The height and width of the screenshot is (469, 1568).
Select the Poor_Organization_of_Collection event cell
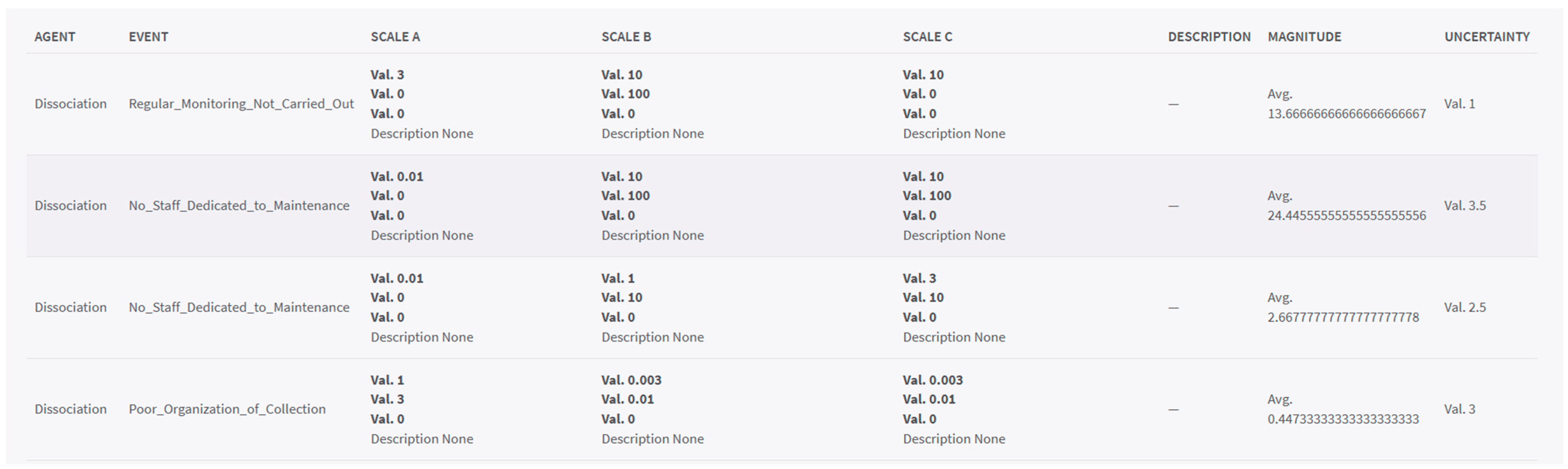pos(227,409)
